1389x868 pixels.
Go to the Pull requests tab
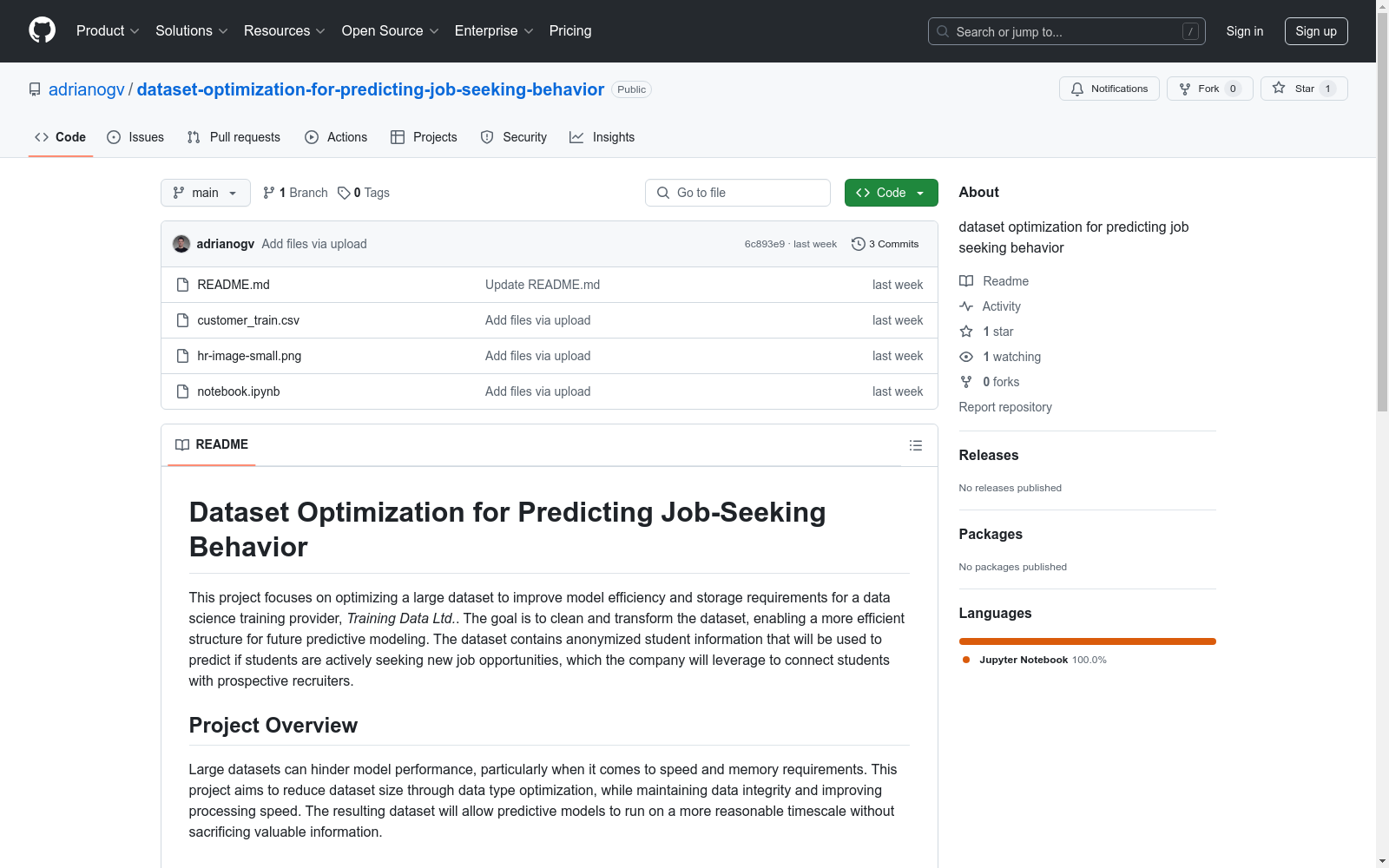click(x=234, y=137)
